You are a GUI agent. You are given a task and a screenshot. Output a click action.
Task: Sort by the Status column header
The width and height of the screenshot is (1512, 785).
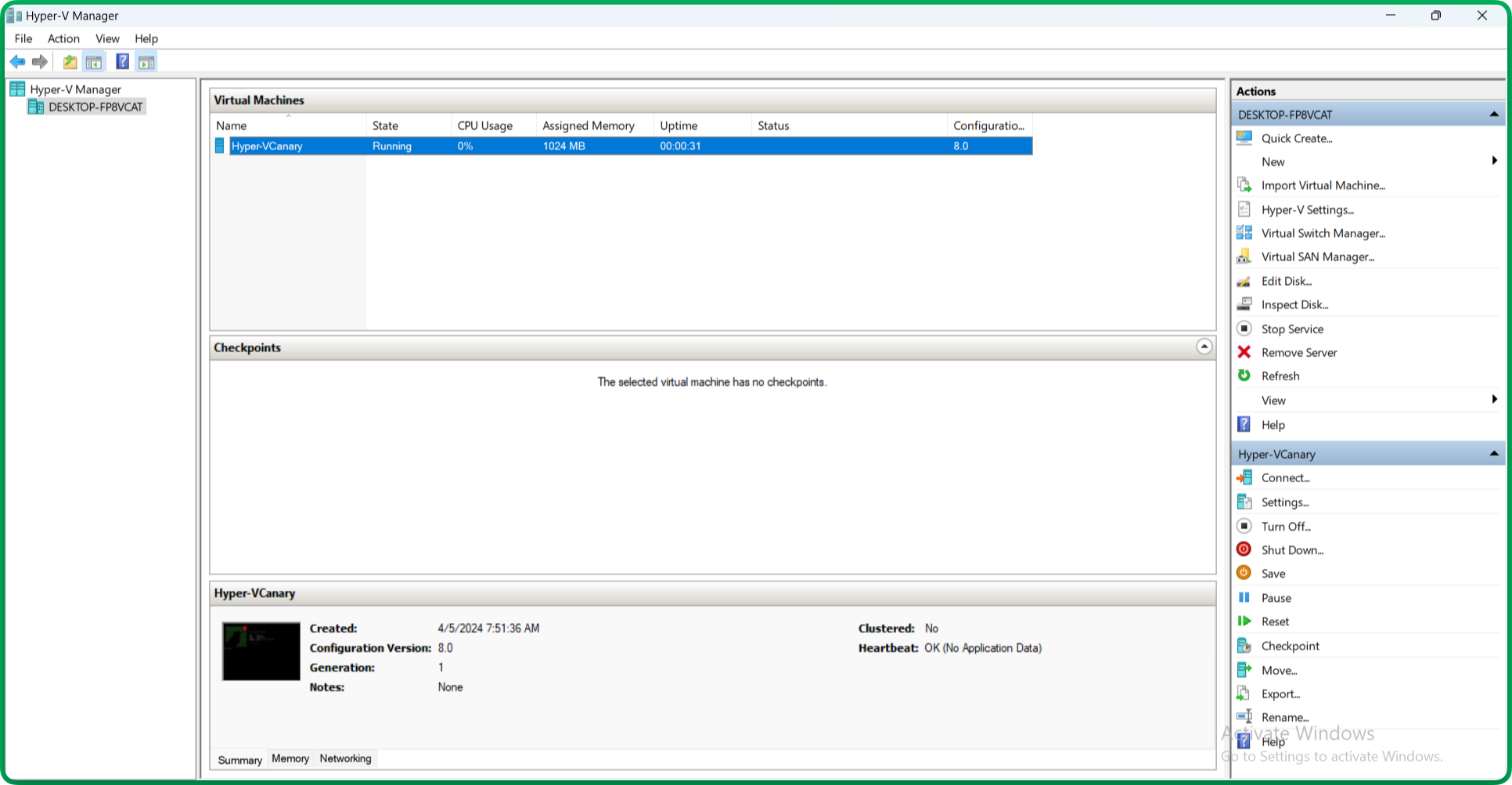(849, 125)
